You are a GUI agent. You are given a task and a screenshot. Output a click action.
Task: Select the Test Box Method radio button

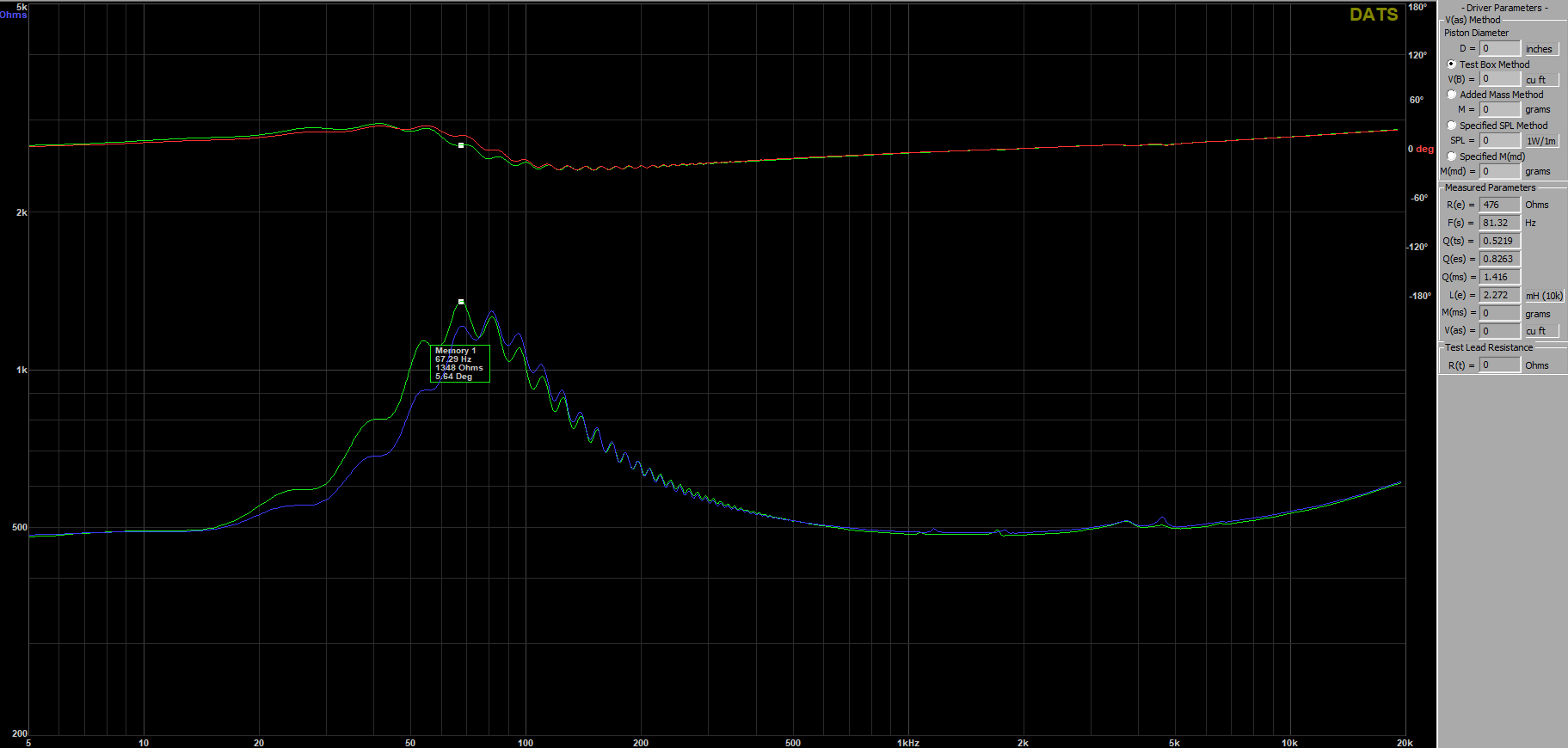click(1452, 64)
